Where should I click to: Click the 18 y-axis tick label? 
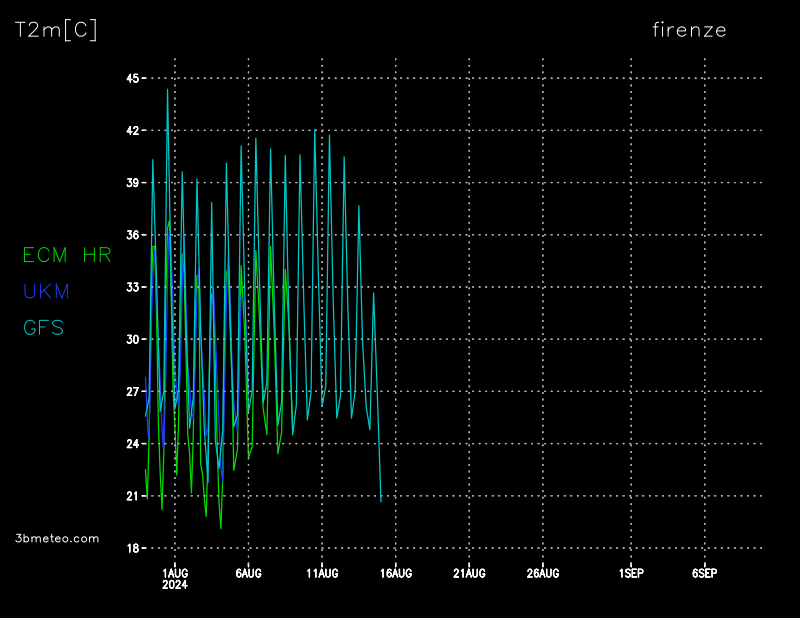point(132,548)
